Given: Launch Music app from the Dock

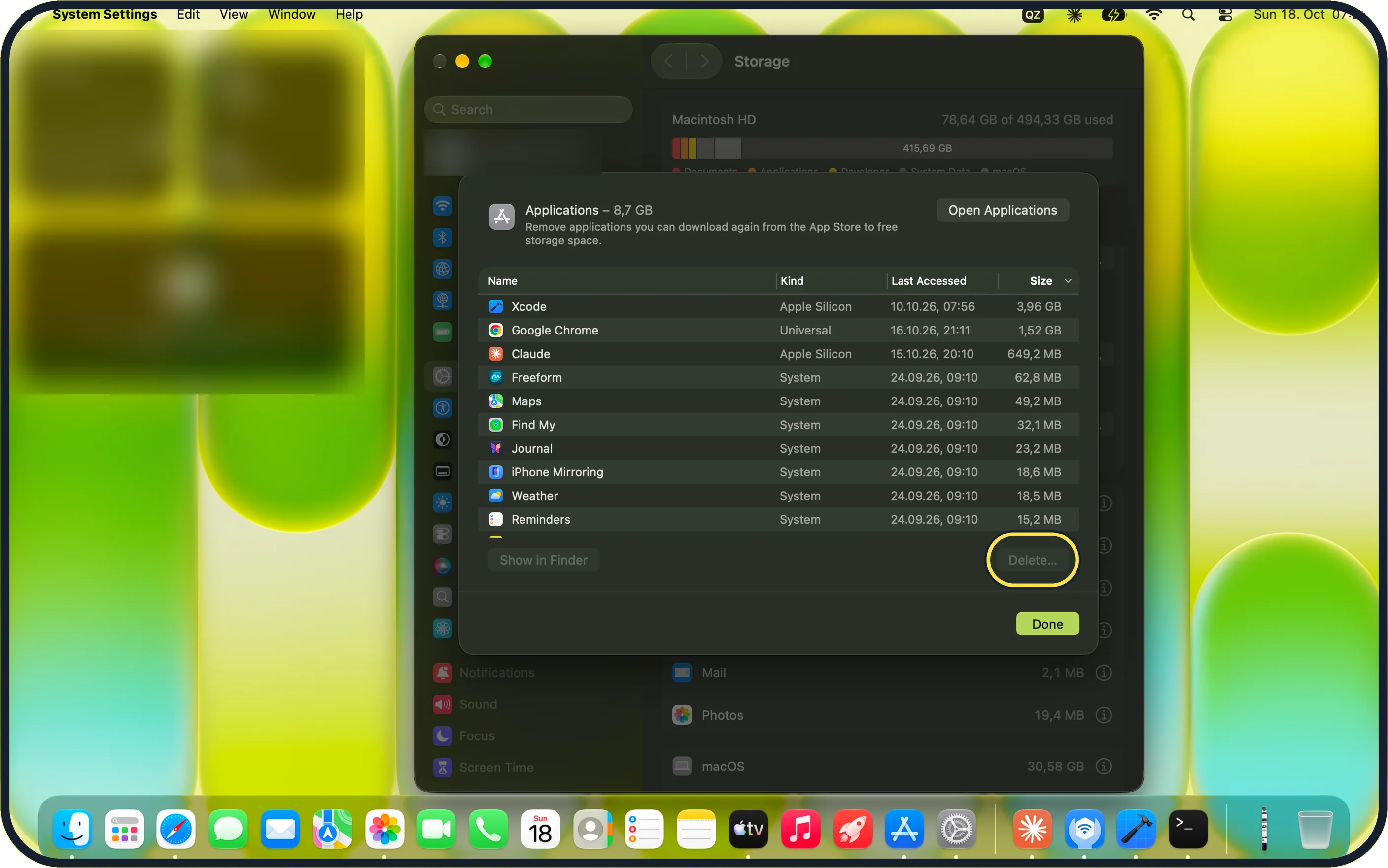Looking at the screenshot, I should (800, 829).
